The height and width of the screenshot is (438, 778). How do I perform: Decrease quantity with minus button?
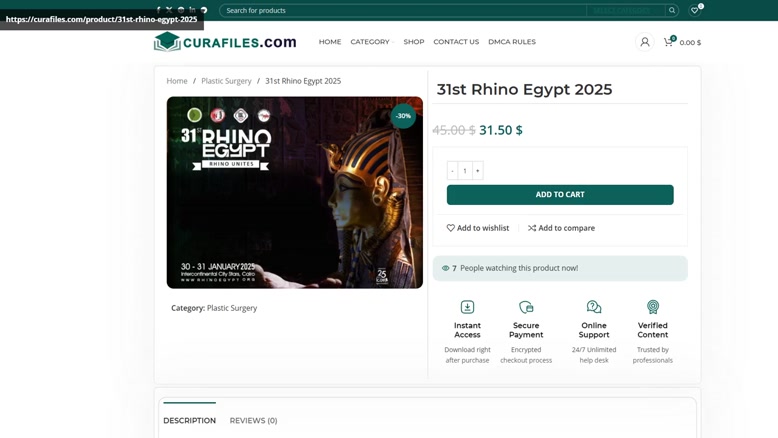(x=452, y=171)
